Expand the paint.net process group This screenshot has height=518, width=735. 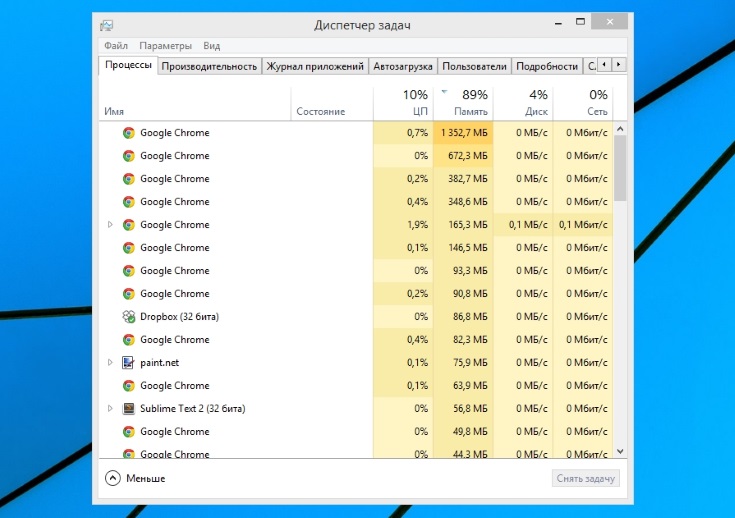(110, 362)
